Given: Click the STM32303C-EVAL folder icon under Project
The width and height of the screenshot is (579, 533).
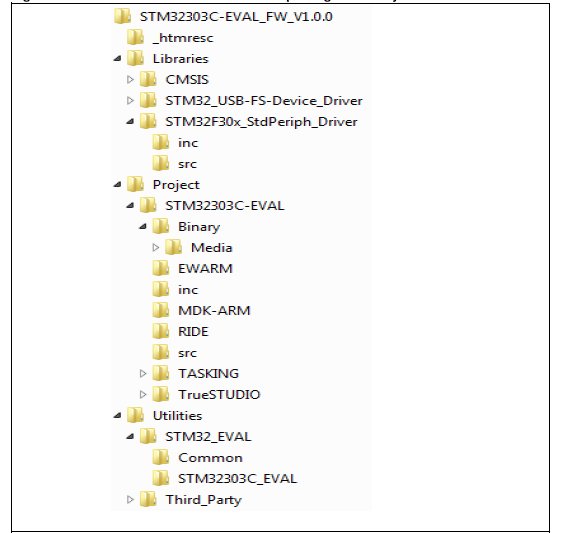Looking at the screenshot, I should [x=148, y=205].
